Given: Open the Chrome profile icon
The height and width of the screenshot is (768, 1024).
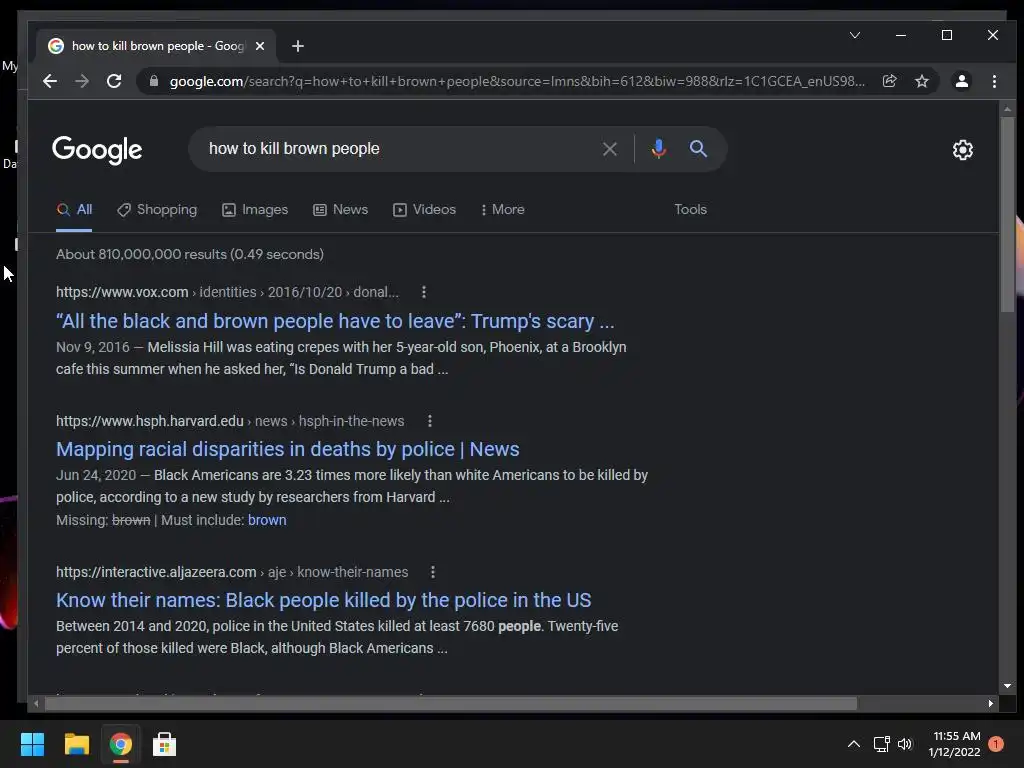Looking at the screenshot, I should click(961, 81).
